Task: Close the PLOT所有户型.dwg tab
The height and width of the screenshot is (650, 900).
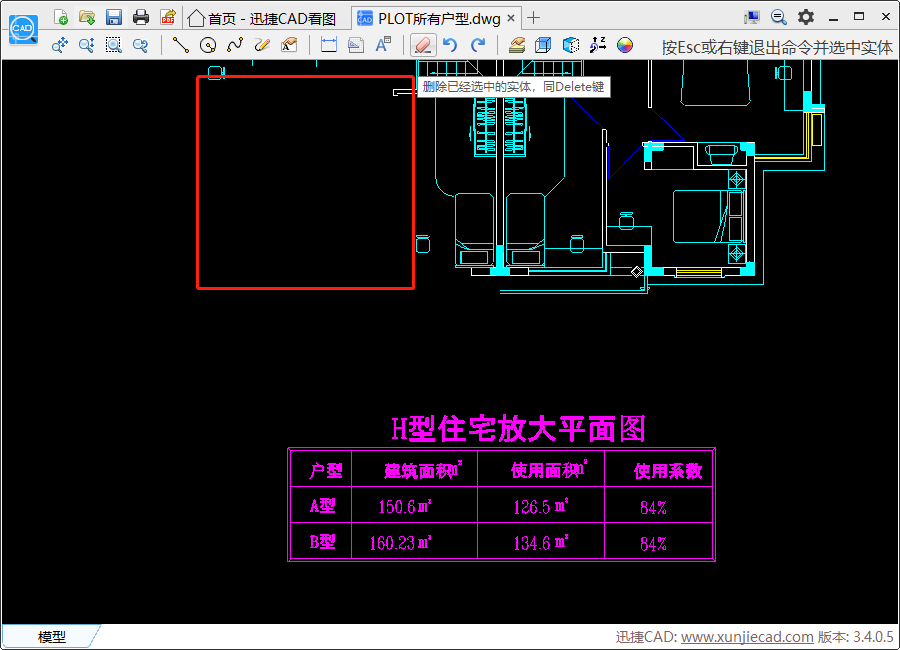Action: point(511,18)
